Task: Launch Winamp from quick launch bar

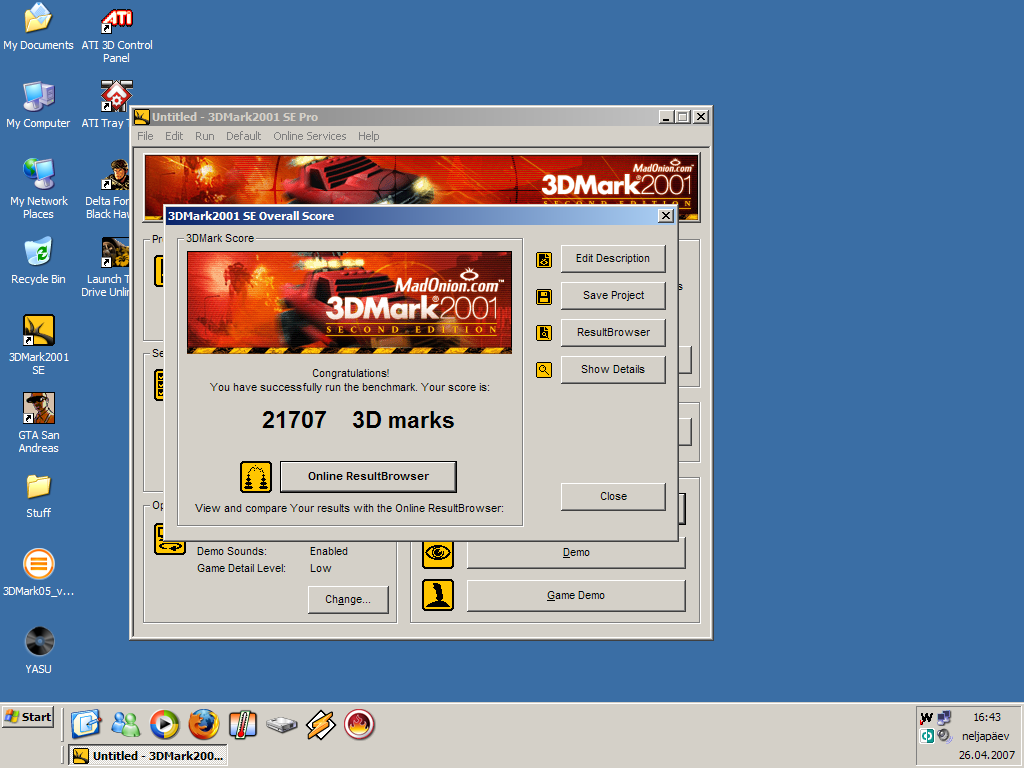Action: pos(321,725)
